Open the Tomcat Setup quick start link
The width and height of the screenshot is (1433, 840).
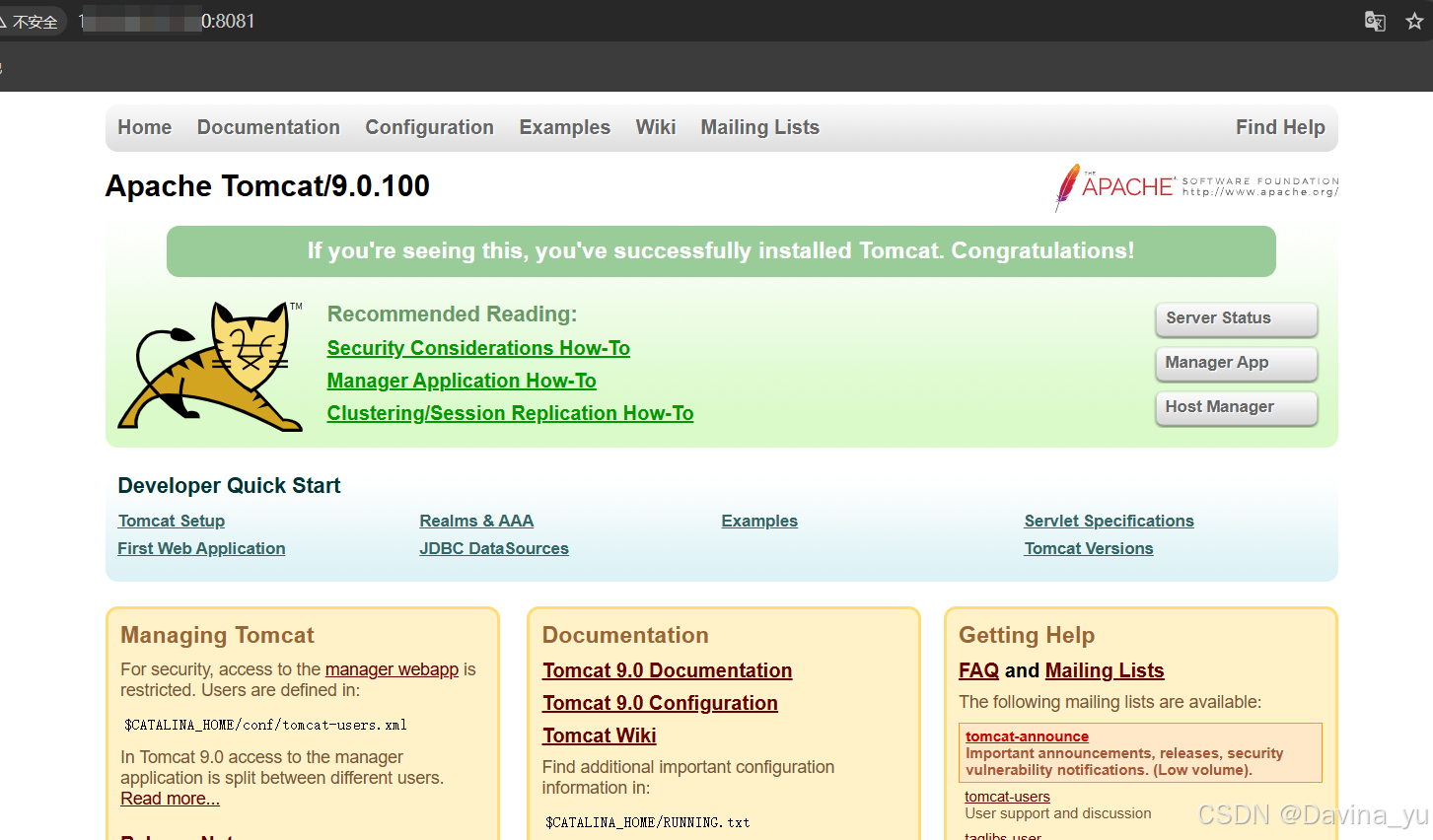pos(172,521)
